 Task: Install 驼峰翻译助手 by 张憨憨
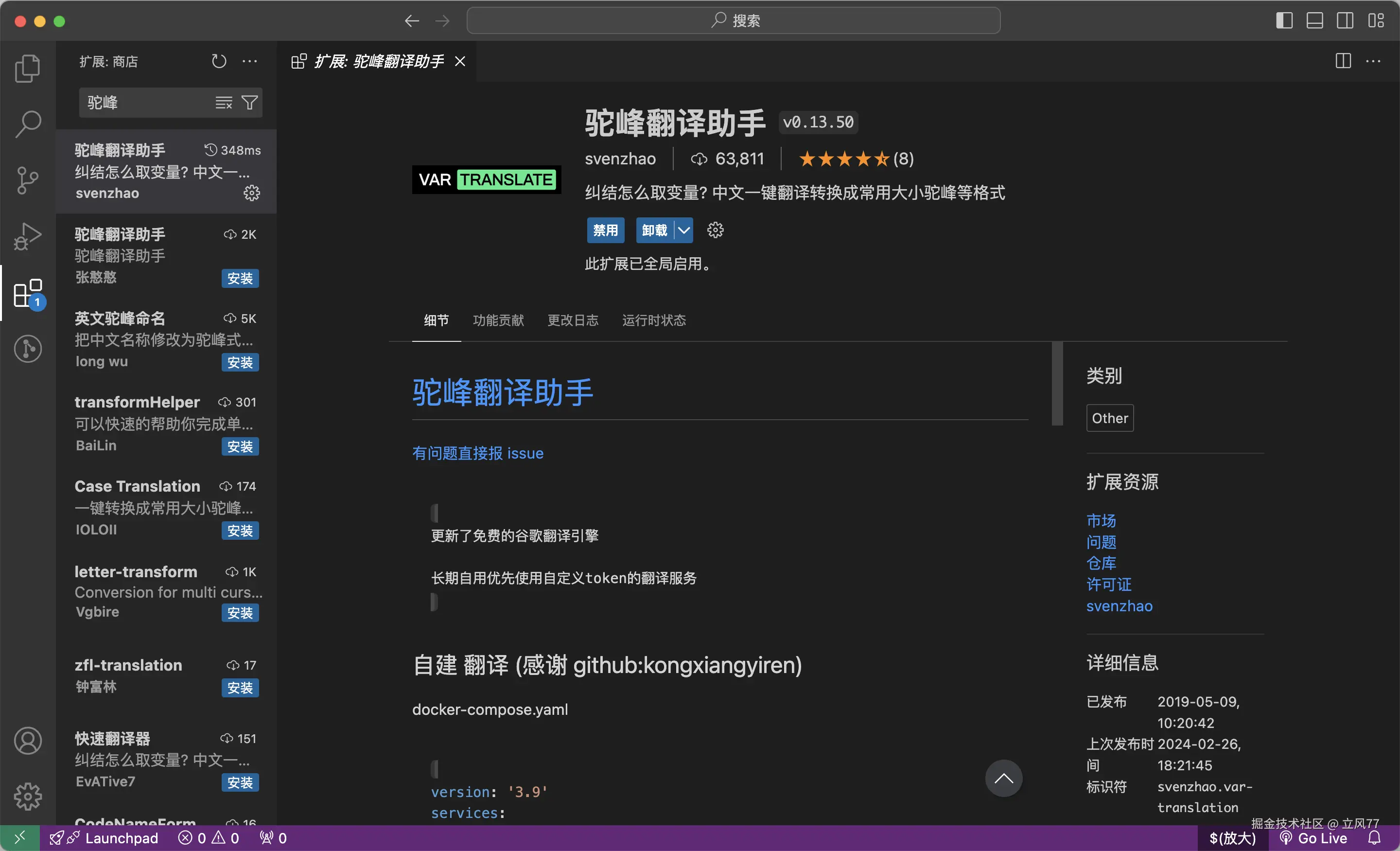coord(240,279)
